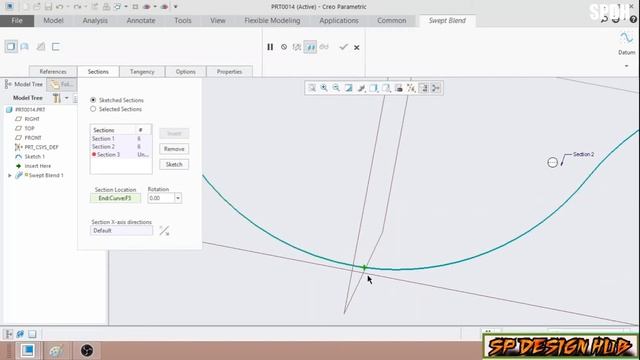Viewport: 640px width, 360px height.
Task: Open the Applications ribbon tab
Action: [339, 20]
